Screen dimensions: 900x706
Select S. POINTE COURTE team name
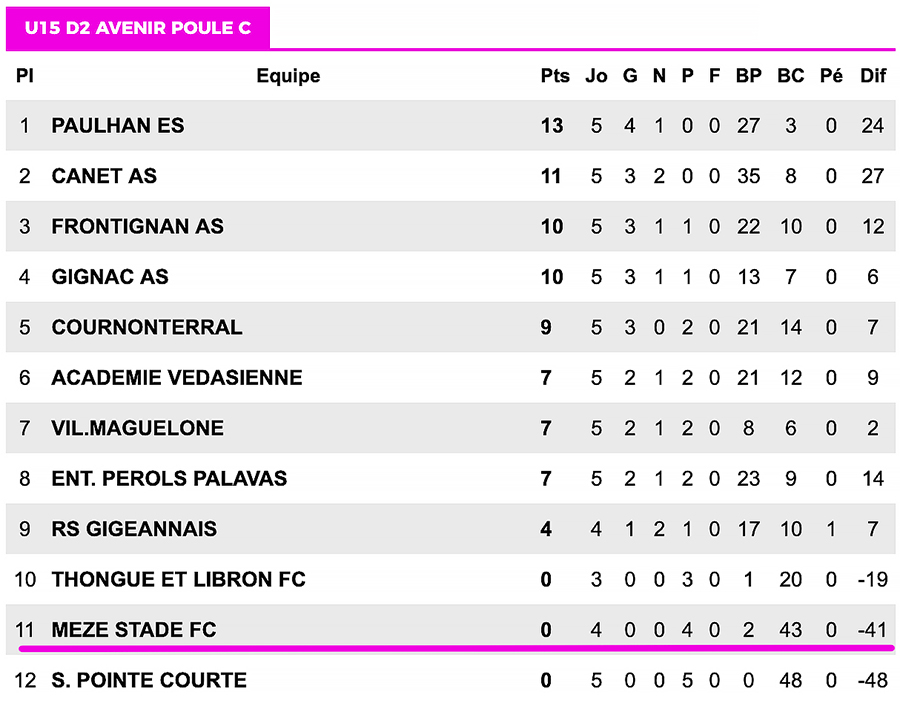149,681
